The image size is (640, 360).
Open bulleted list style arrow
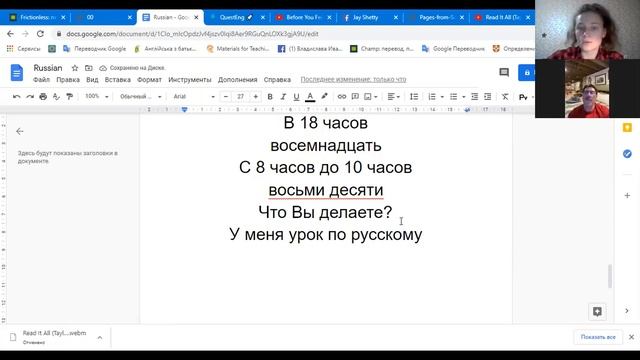click(x=464, y=97)
